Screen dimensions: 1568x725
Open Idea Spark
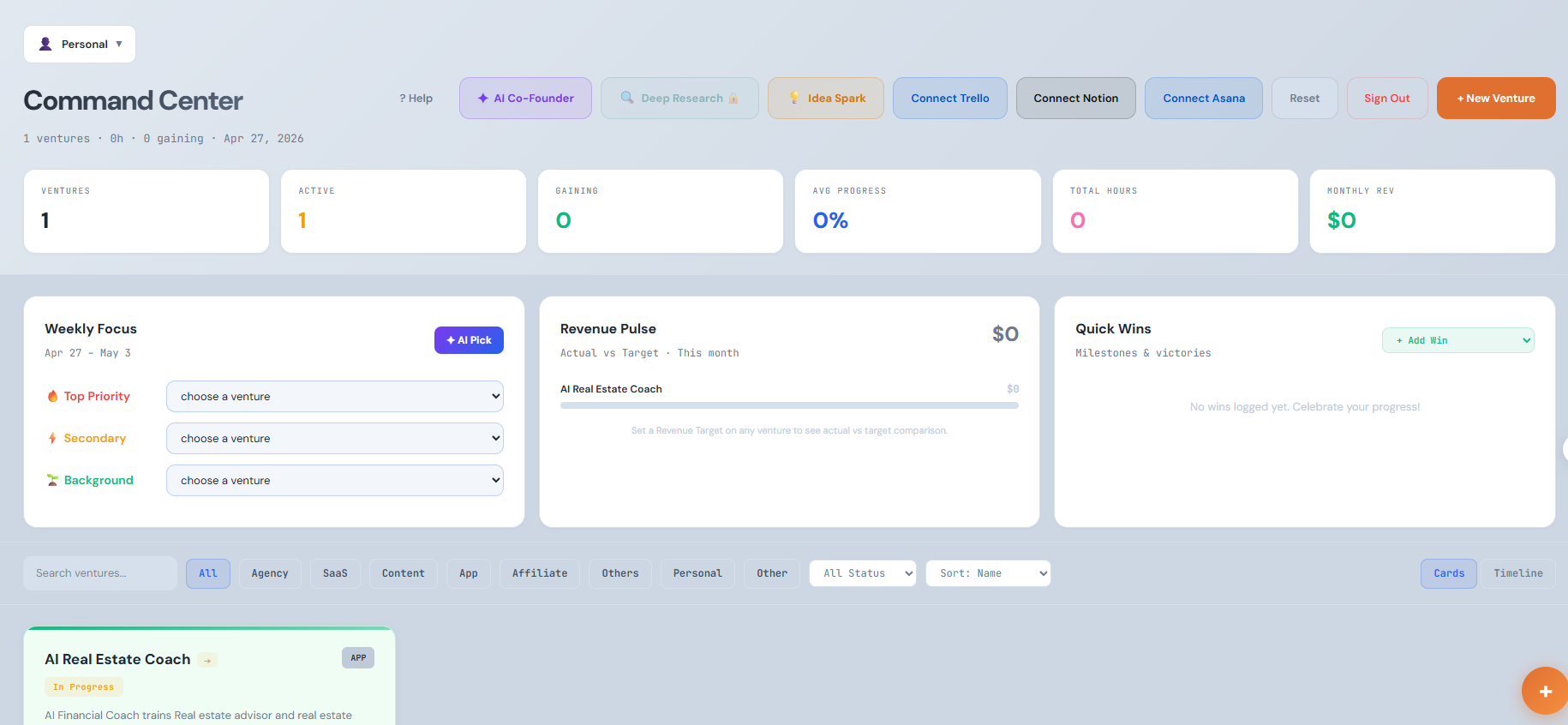pos(826,99)
